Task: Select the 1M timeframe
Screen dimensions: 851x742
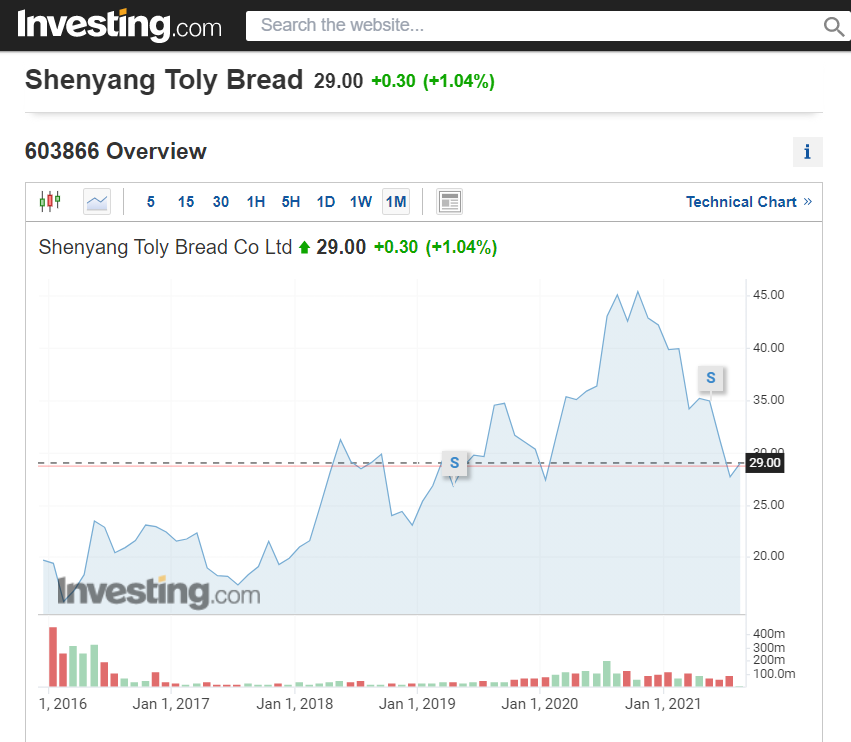Action: coord(396,202)
